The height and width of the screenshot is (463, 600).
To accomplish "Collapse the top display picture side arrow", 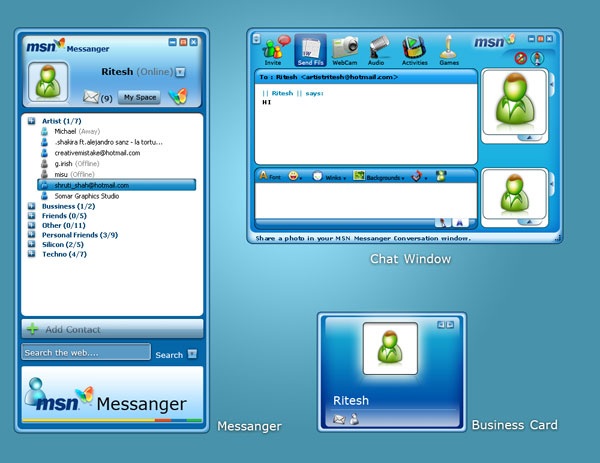I will coord(551,84).
